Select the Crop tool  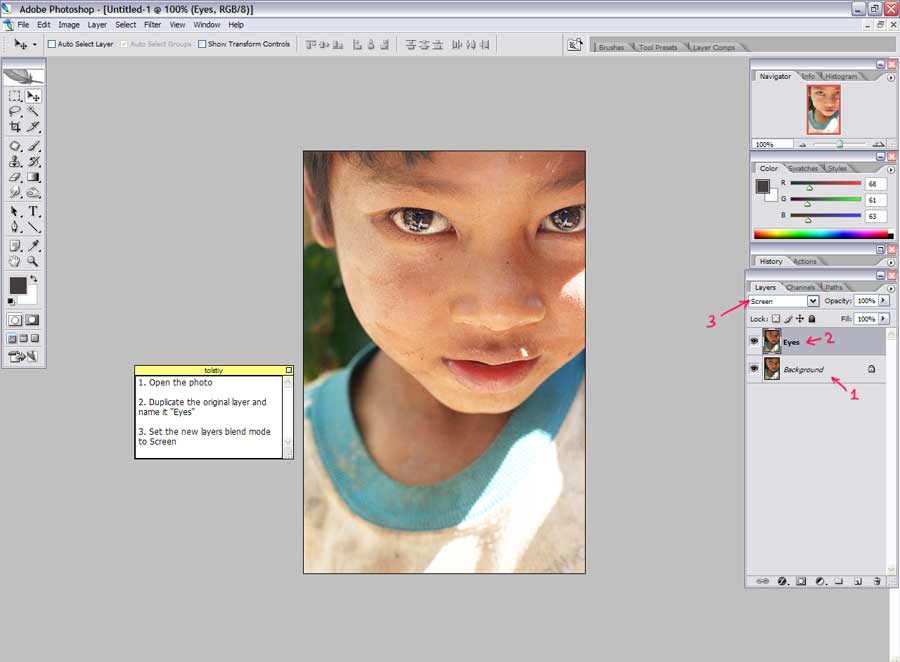[15, 127]
